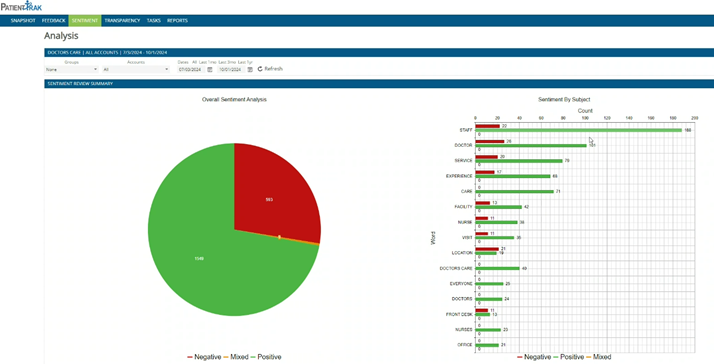Click the CARE positive bar of 71
The height and width of the screenshot is (364, 714).
tap(515, 191)
